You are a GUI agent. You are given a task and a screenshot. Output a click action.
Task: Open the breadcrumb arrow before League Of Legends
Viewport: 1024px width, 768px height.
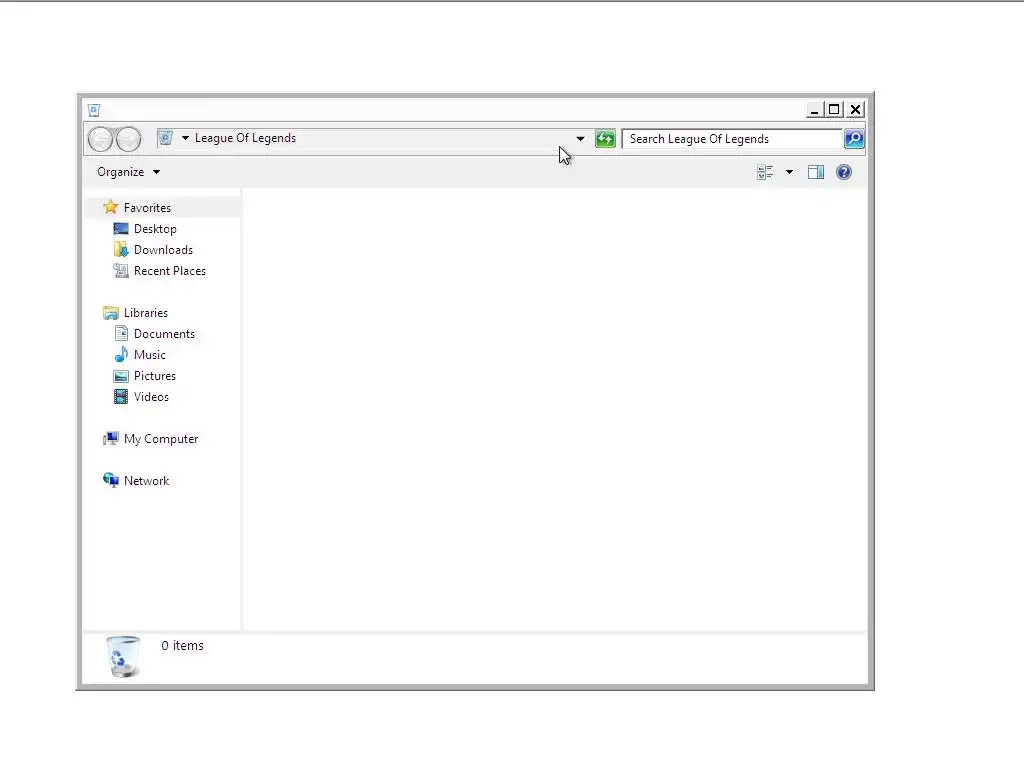185,138
